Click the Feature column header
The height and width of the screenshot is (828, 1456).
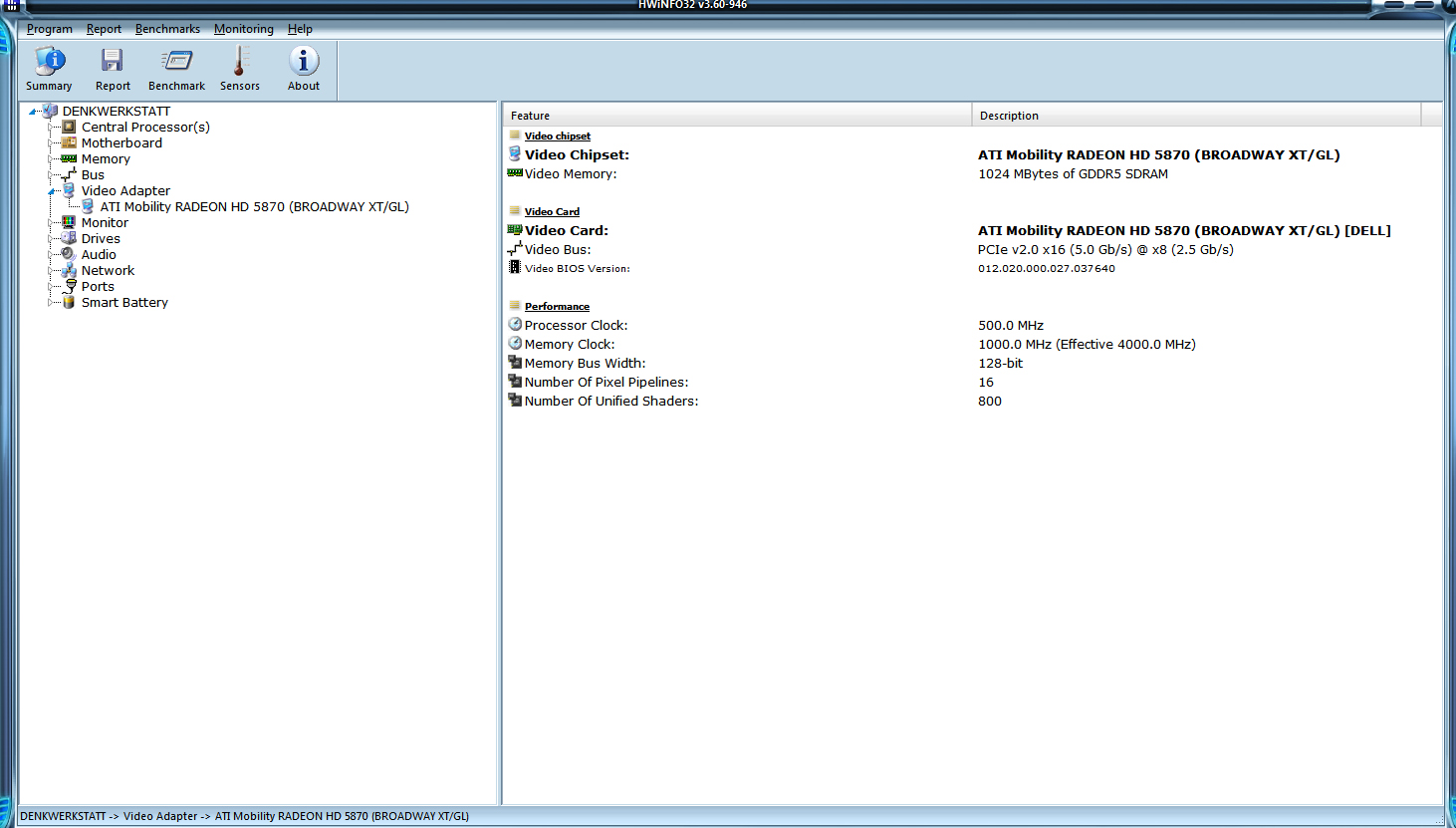coord(737,115)
